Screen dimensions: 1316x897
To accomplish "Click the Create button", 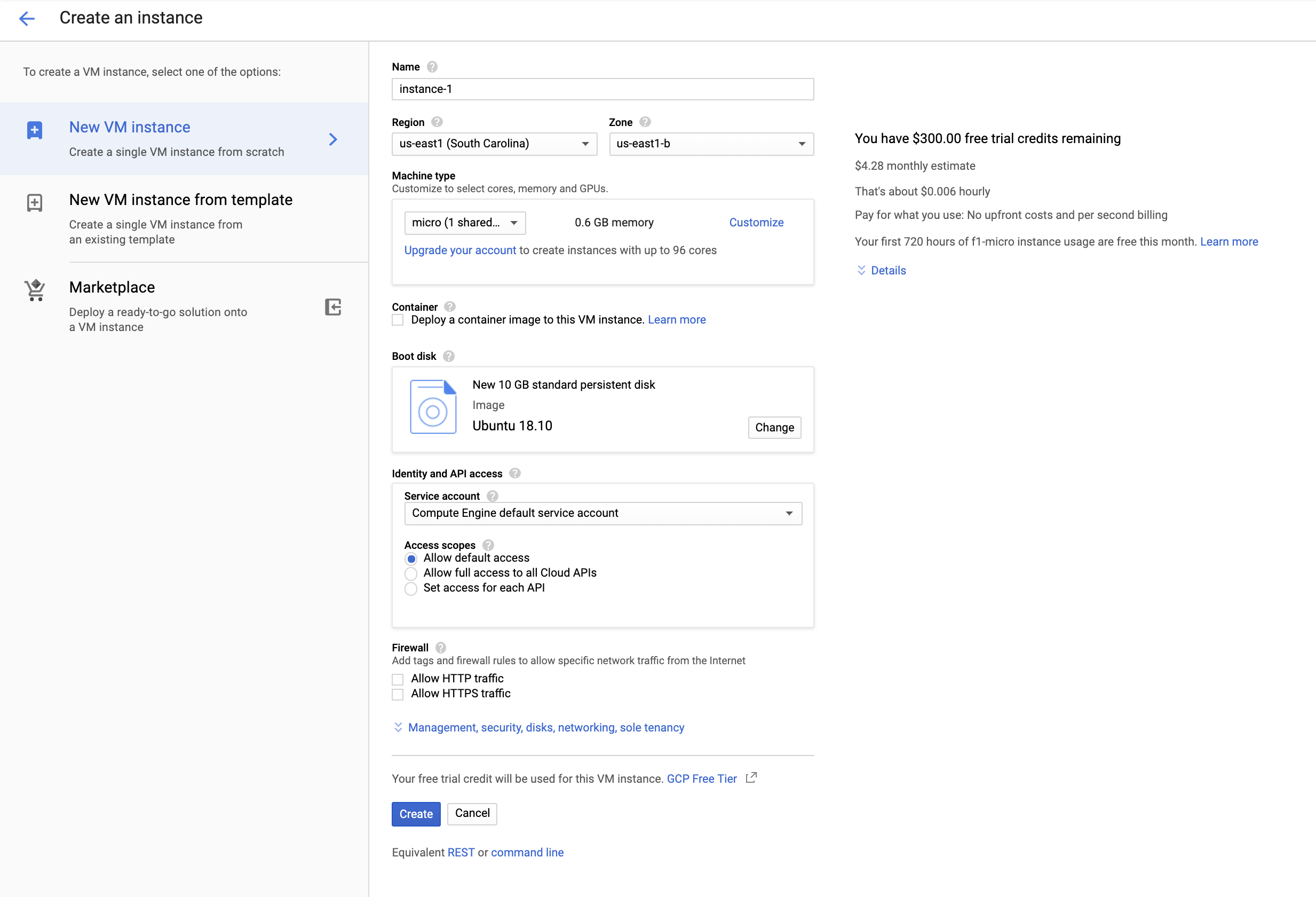I will tap(416, 814).
